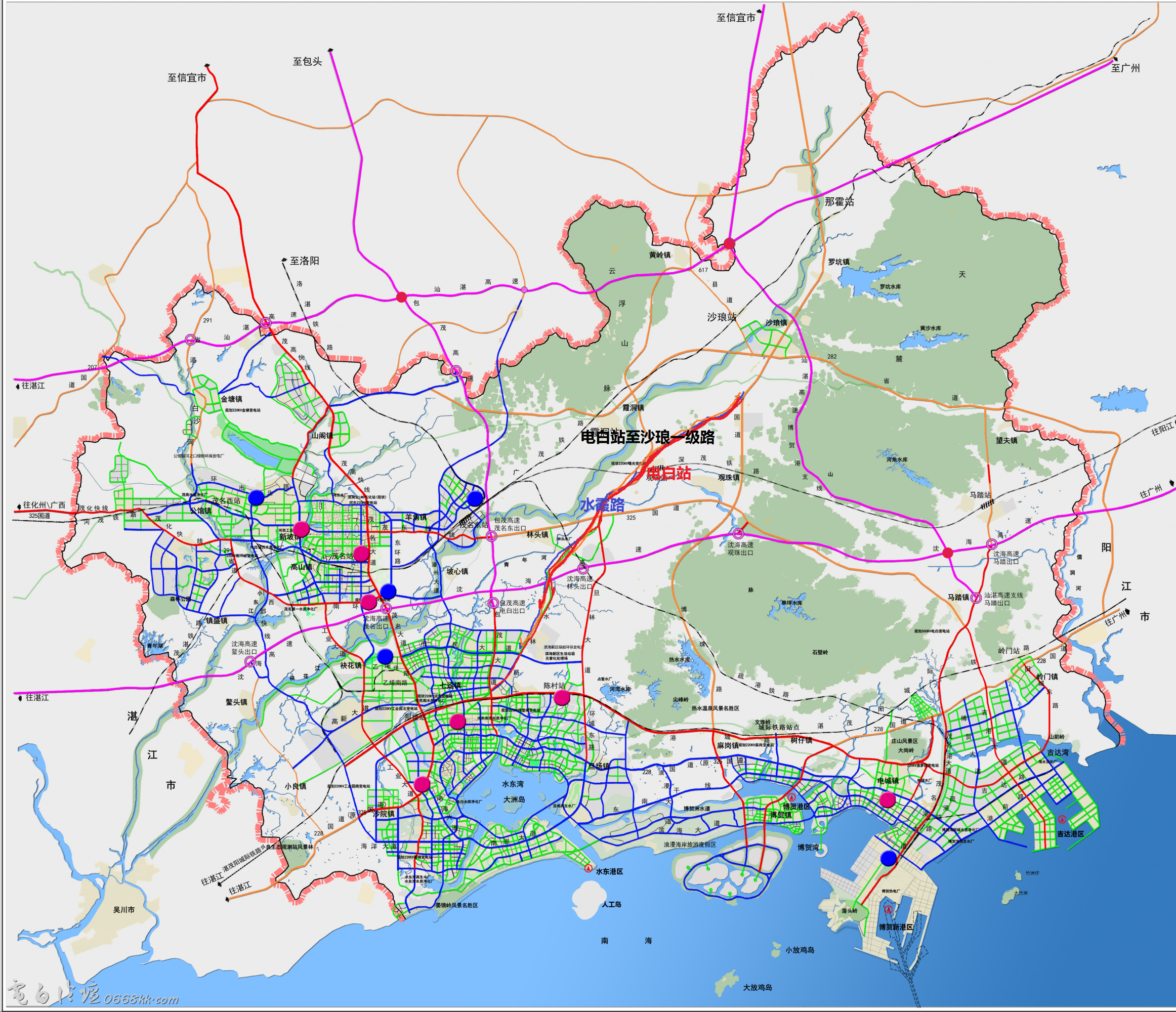Click the 沈海高速鳌头出口 exit marker
The height and width of the screenshot is (1012, 1176).
(250, 662)
